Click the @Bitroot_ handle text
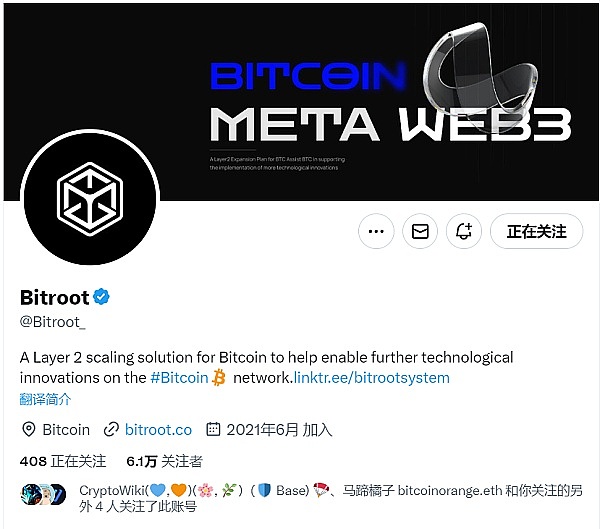600x529 pixels. 53,322
